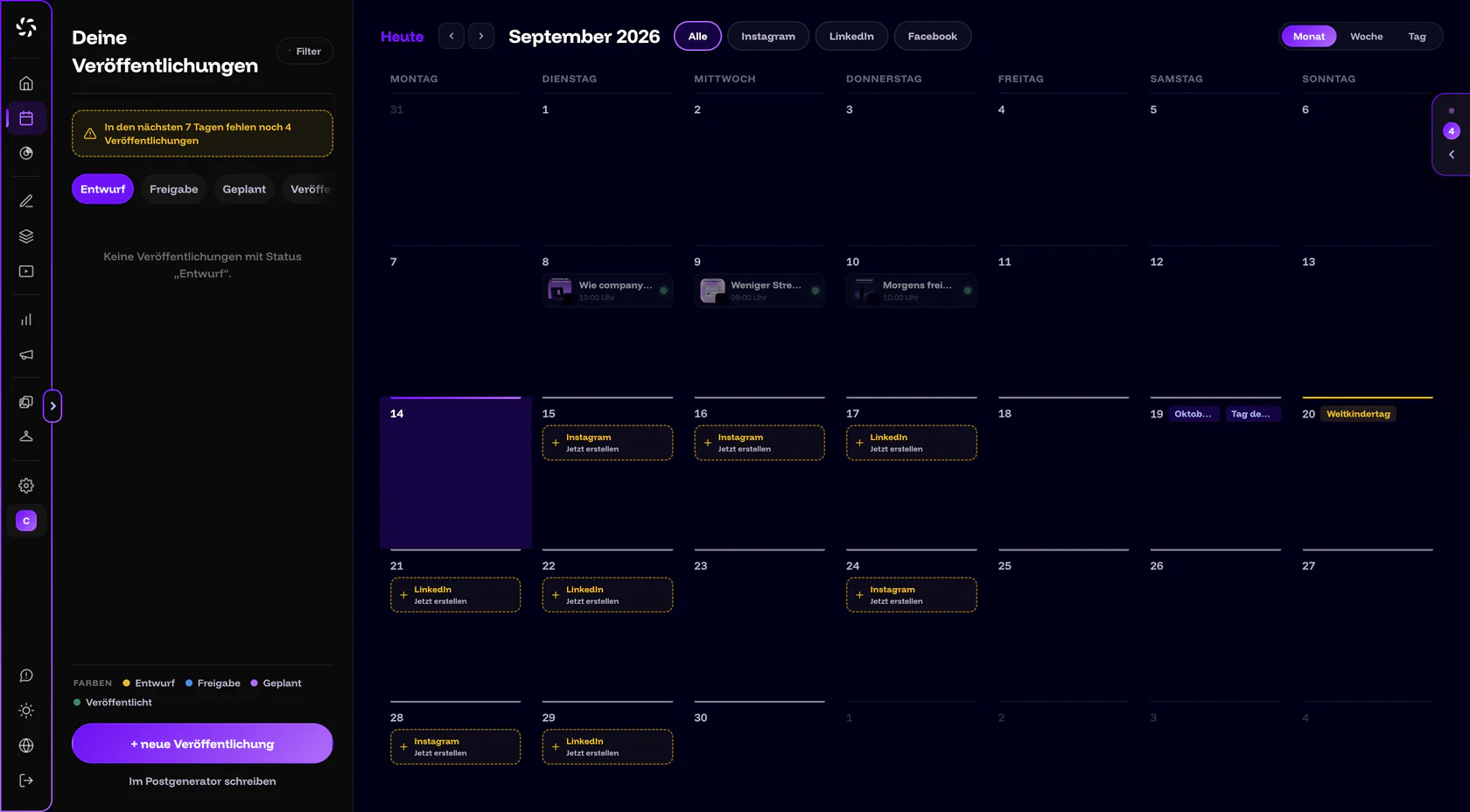The image size is (1470, 812).
Task: Select the Geplant status tab
Action: point(244,189)
